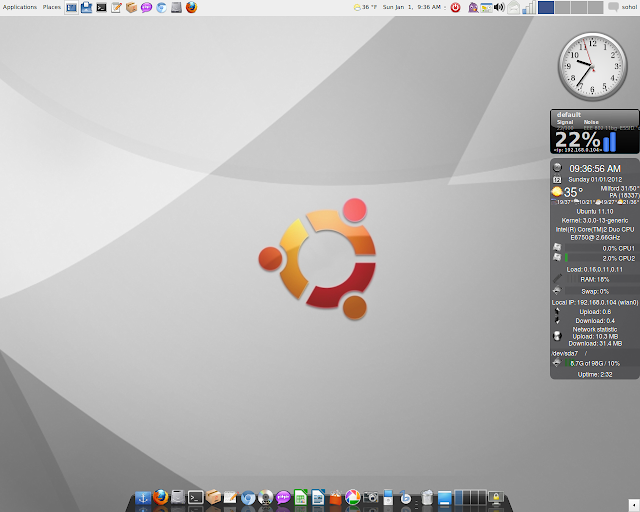Select the active blue workspace in top panel
640x512 pixels.
pos(546,7)
